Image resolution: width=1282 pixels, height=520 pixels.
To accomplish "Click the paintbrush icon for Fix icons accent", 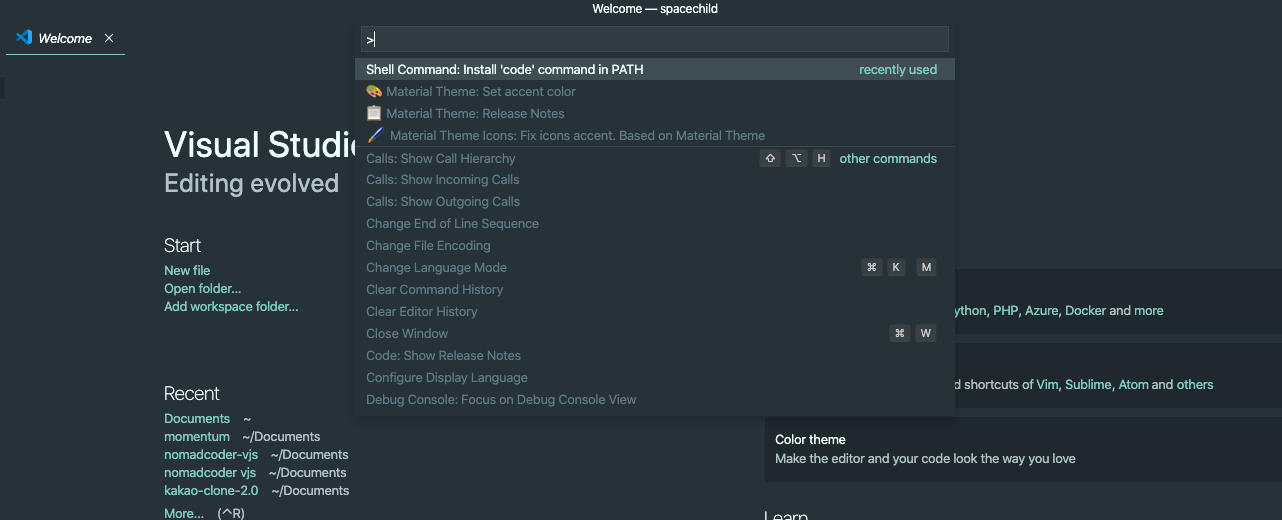I will click(x=375, y=135).
